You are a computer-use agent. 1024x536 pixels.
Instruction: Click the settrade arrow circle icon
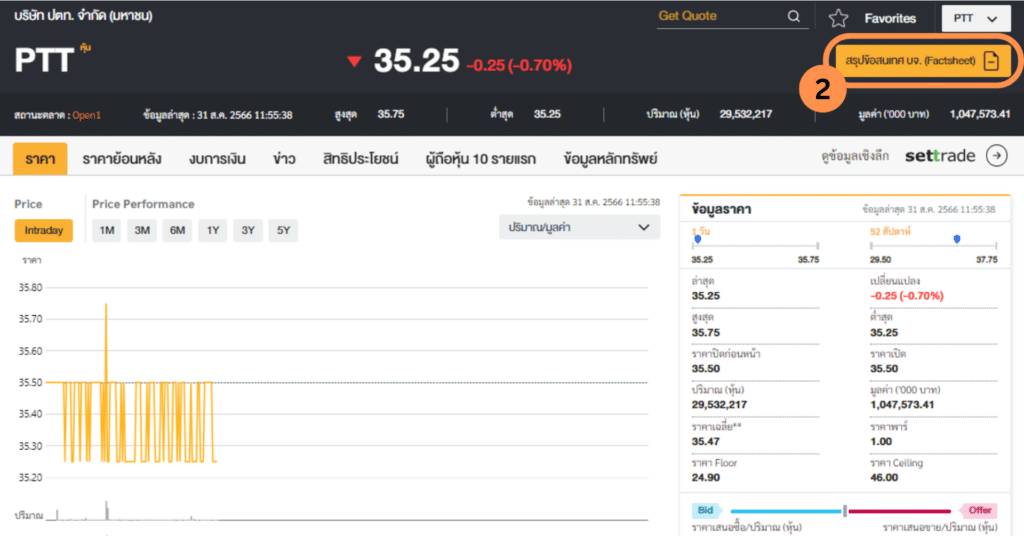tap(997, 156)
